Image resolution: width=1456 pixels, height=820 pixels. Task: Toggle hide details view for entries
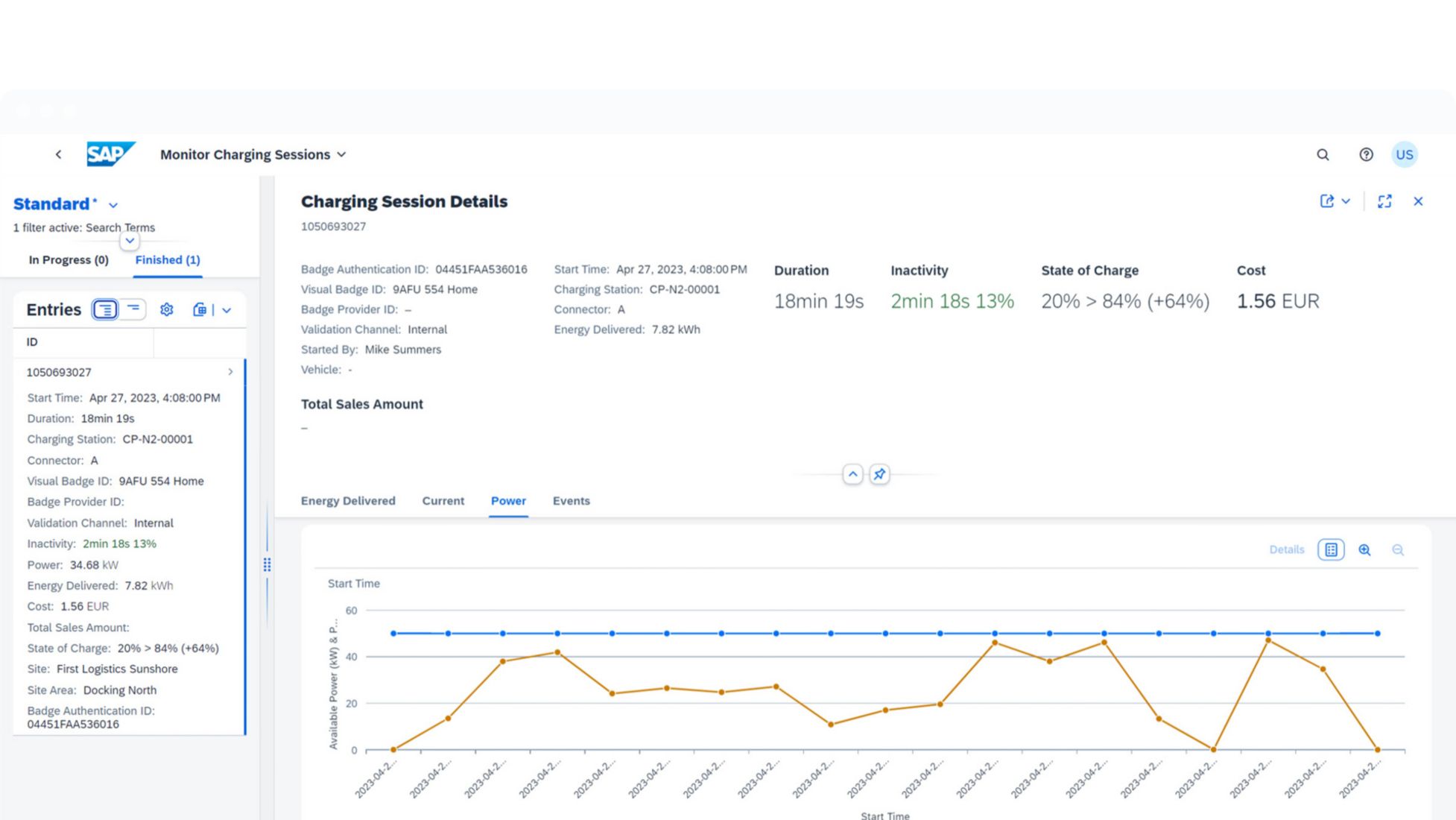pos(133,309)
